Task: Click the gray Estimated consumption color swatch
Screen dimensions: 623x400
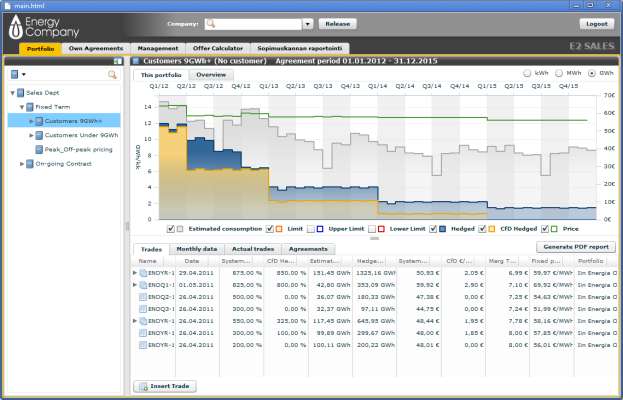Action: pos(180,229)
